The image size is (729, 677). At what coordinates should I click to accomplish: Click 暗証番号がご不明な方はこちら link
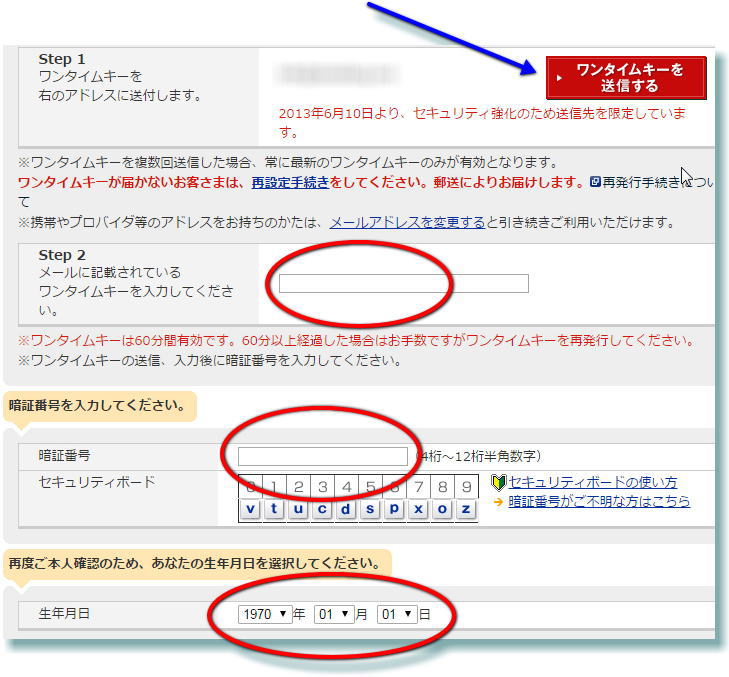tap(598, 501)
